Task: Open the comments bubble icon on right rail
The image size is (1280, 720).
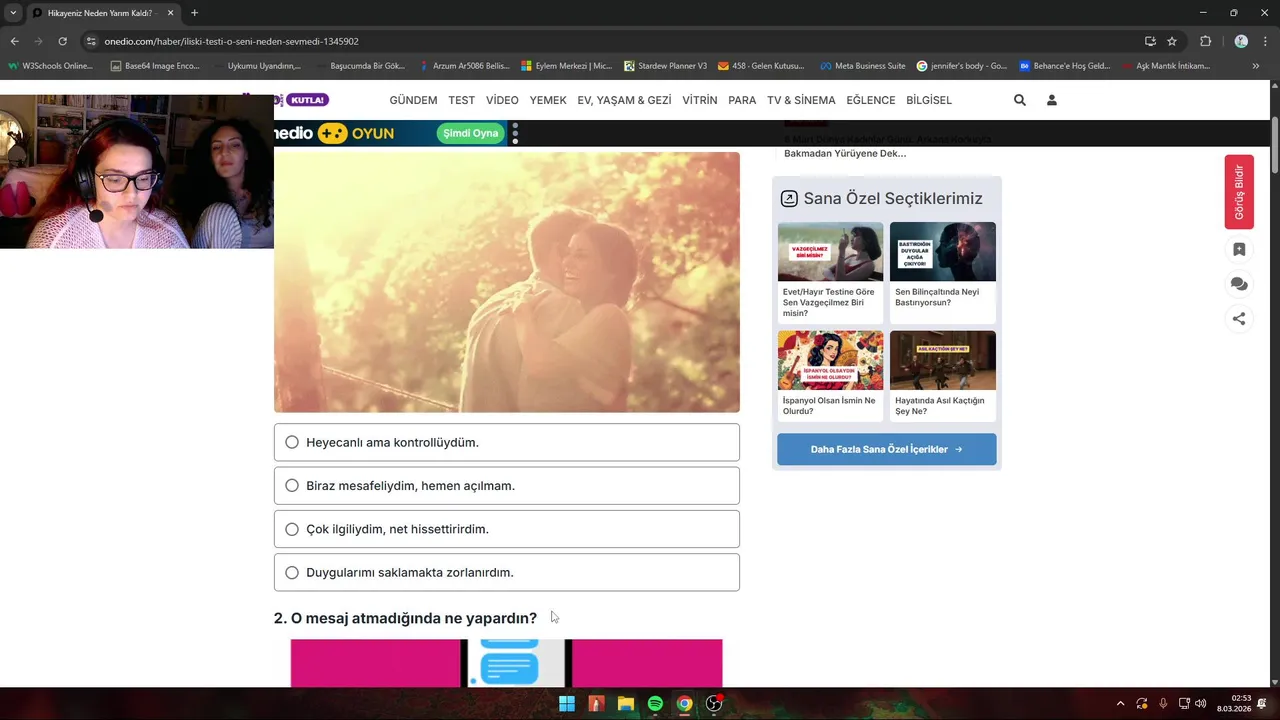Action: click(1239, 284)
